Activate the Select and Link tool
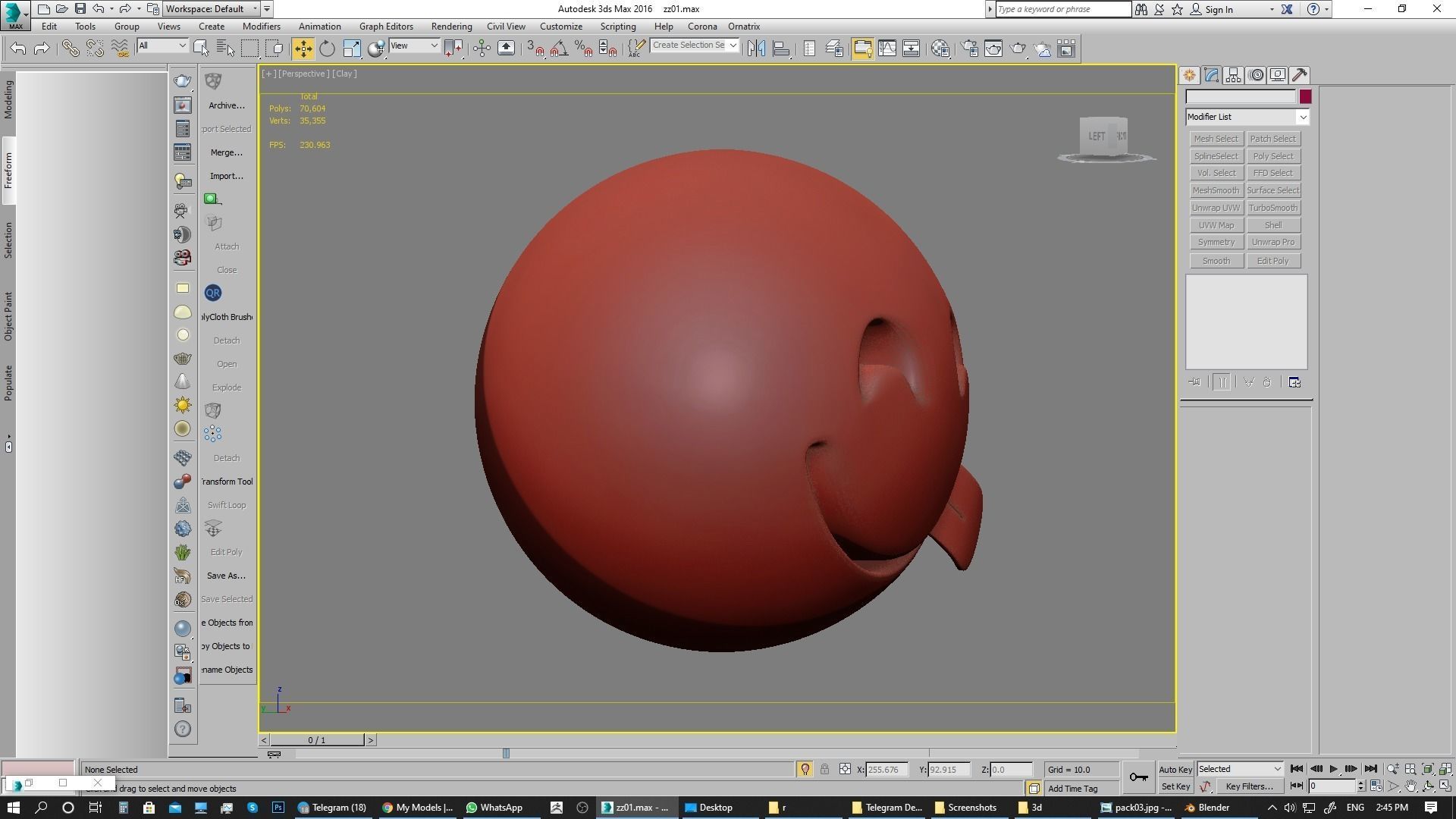This screenshot has height=819, width=1456. 71,49
